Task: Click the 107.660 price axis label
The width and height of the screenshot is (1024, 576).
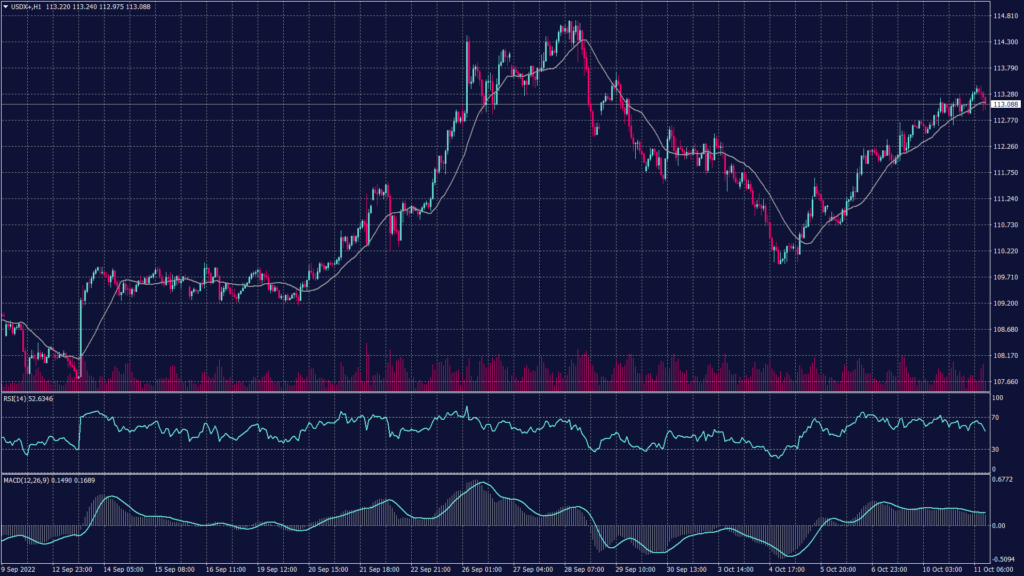Action: 1005,381
